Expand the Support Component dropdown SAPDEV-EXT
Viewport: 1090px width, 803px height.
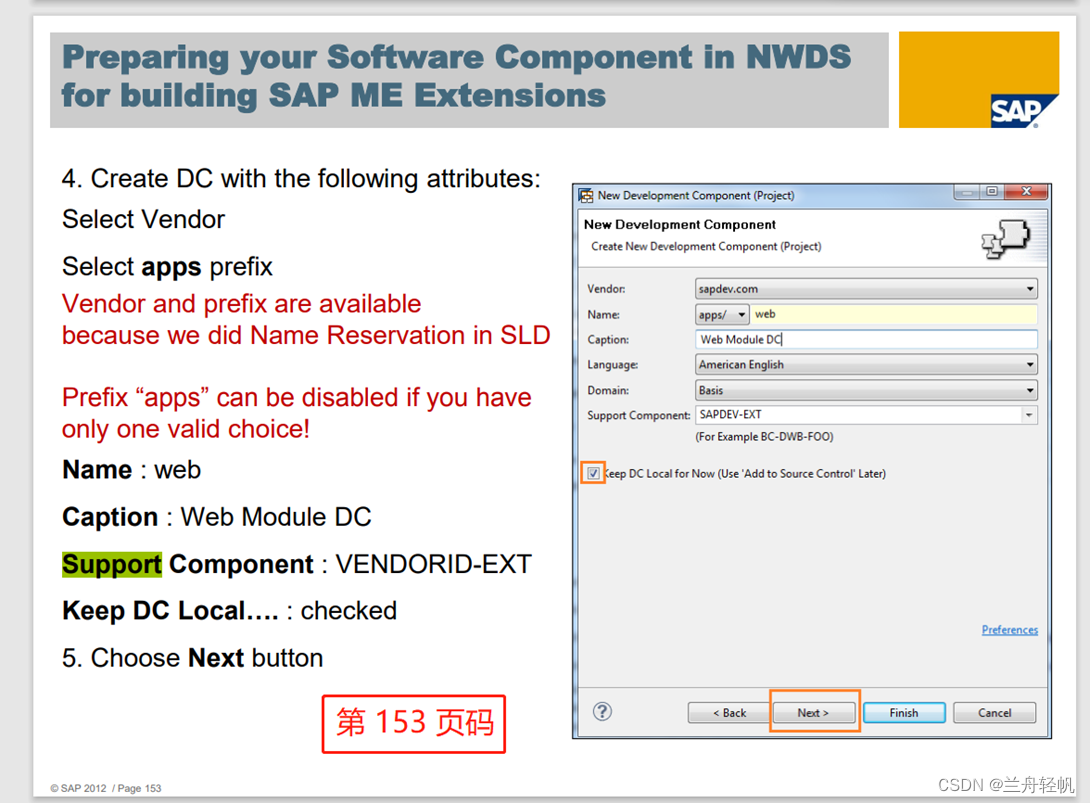click(1027, 414)
